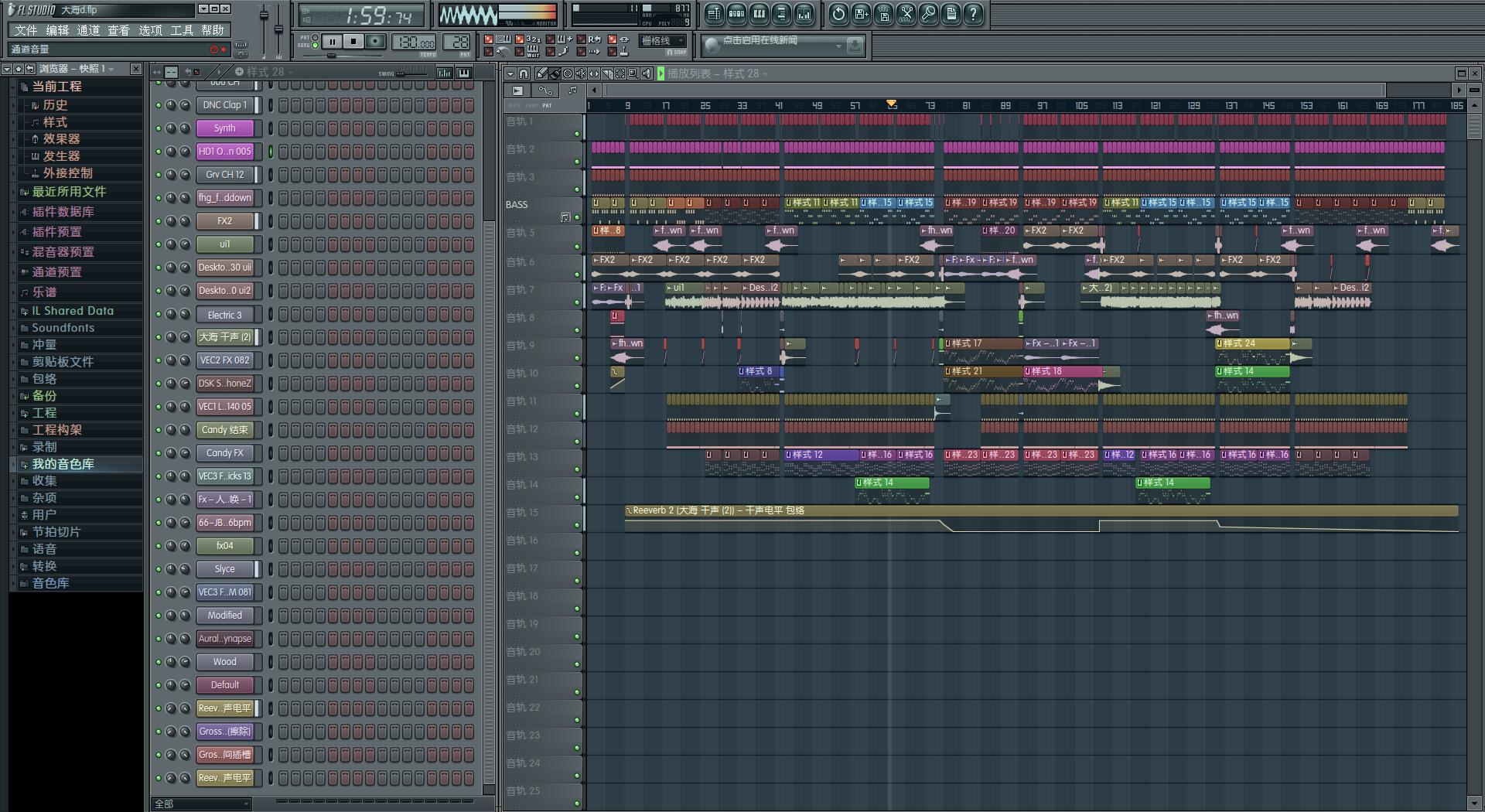
Task: Select the playlist draw pencil tool
Action: point(541,73)
